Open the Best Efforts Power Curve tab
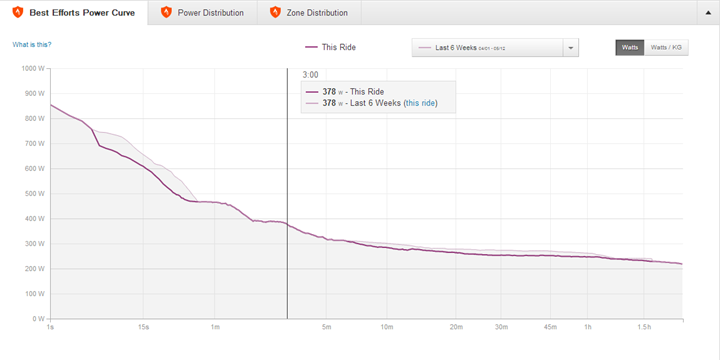The width and height of the screenshot is (720, 360). pyautogui.click(x=74, y=13)
